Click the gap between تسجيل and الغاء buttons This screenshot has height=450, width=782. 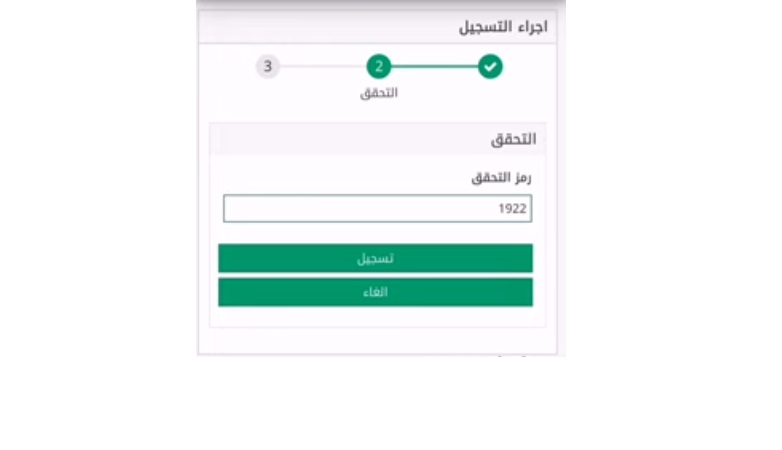tap(375, 275)
